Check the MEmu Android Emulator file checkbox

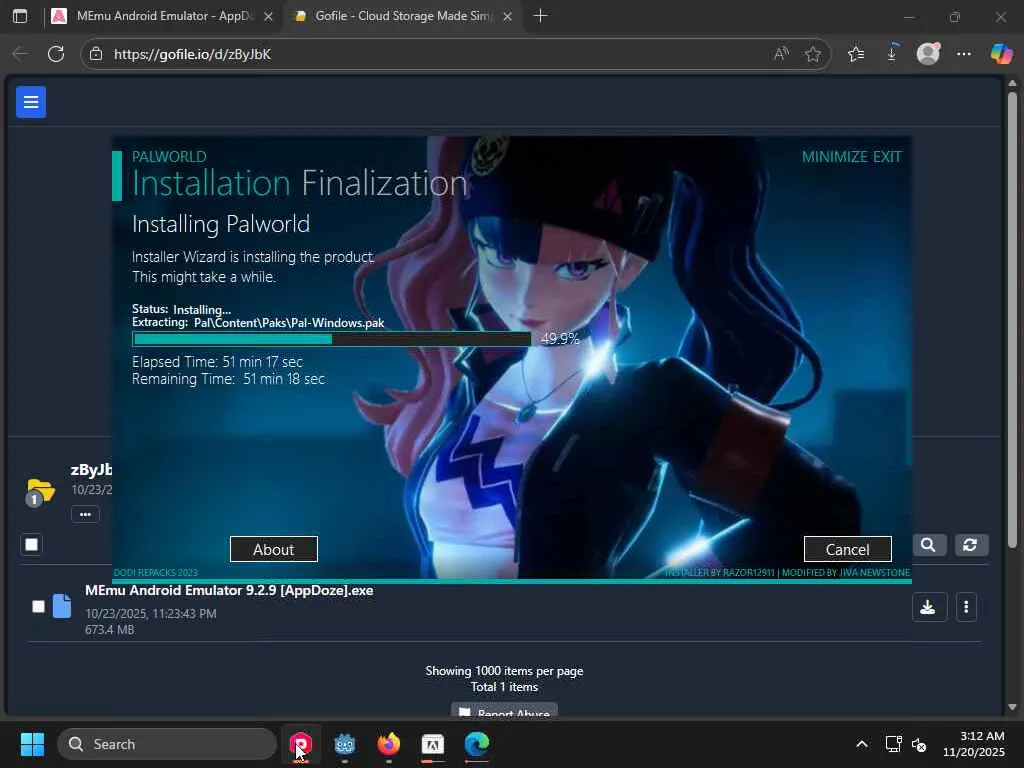pos(39,607)
